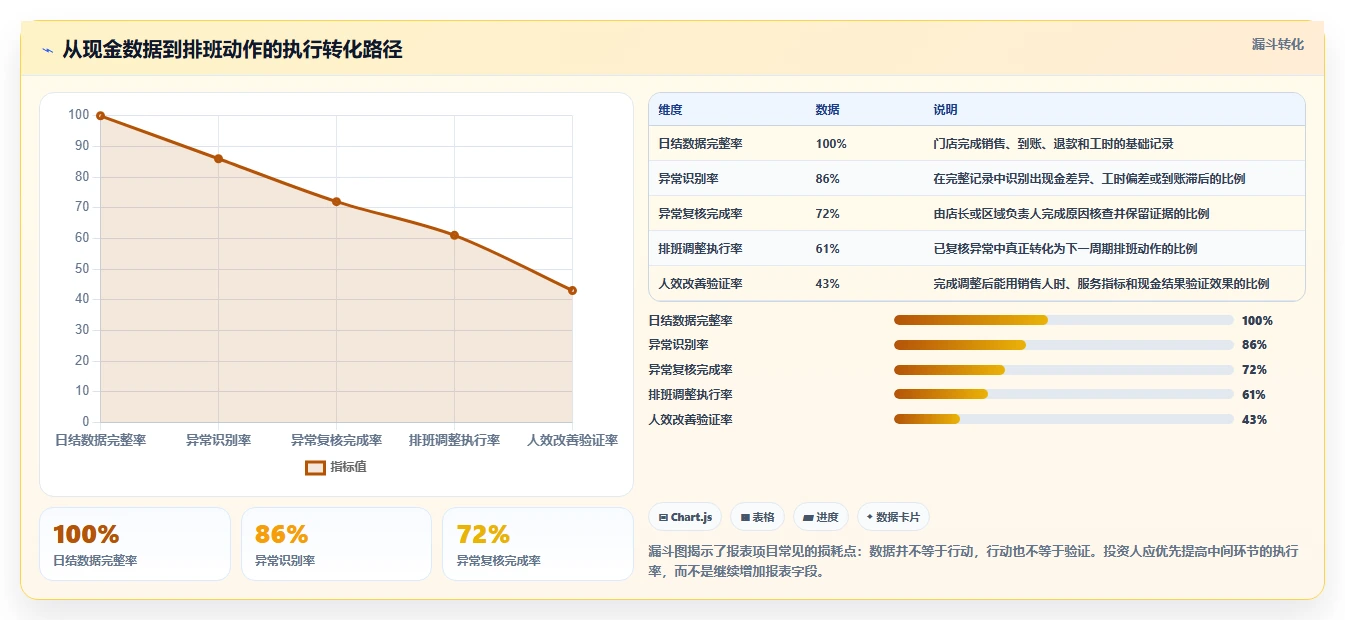Click the 43% progress bar value
Screen dimensions: 1345x620
1253,419
